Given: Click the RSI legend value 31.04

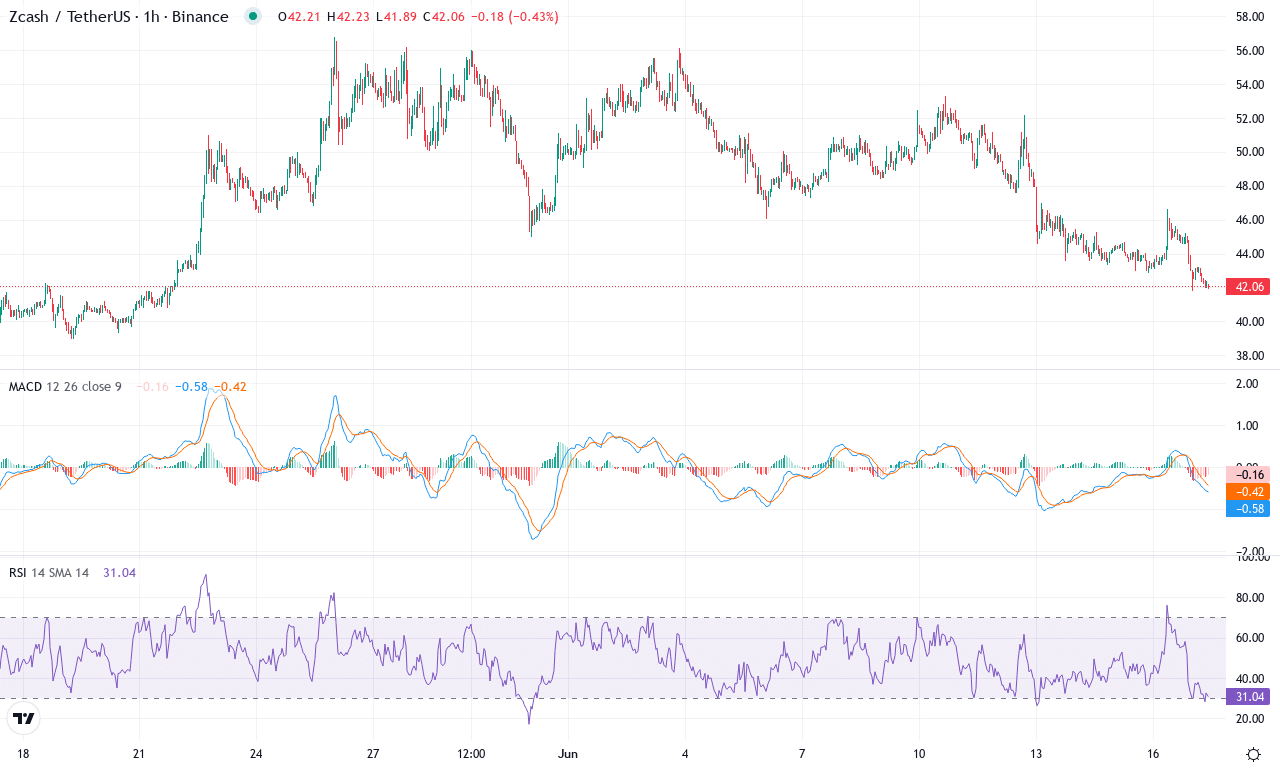Looking at the screenshot, I should (x=120, y=572).
